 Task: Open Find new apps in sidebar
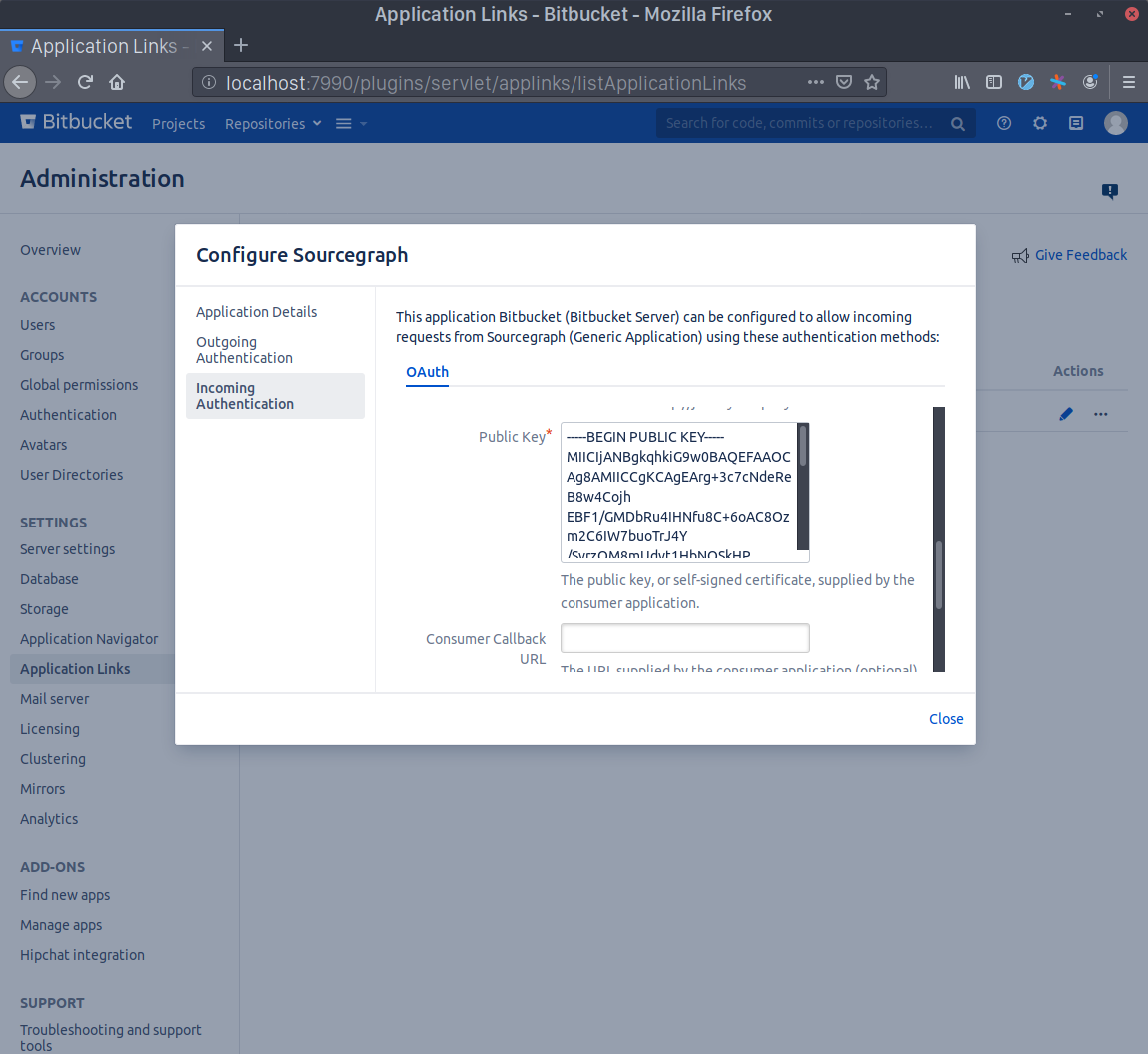click(65, 895)
